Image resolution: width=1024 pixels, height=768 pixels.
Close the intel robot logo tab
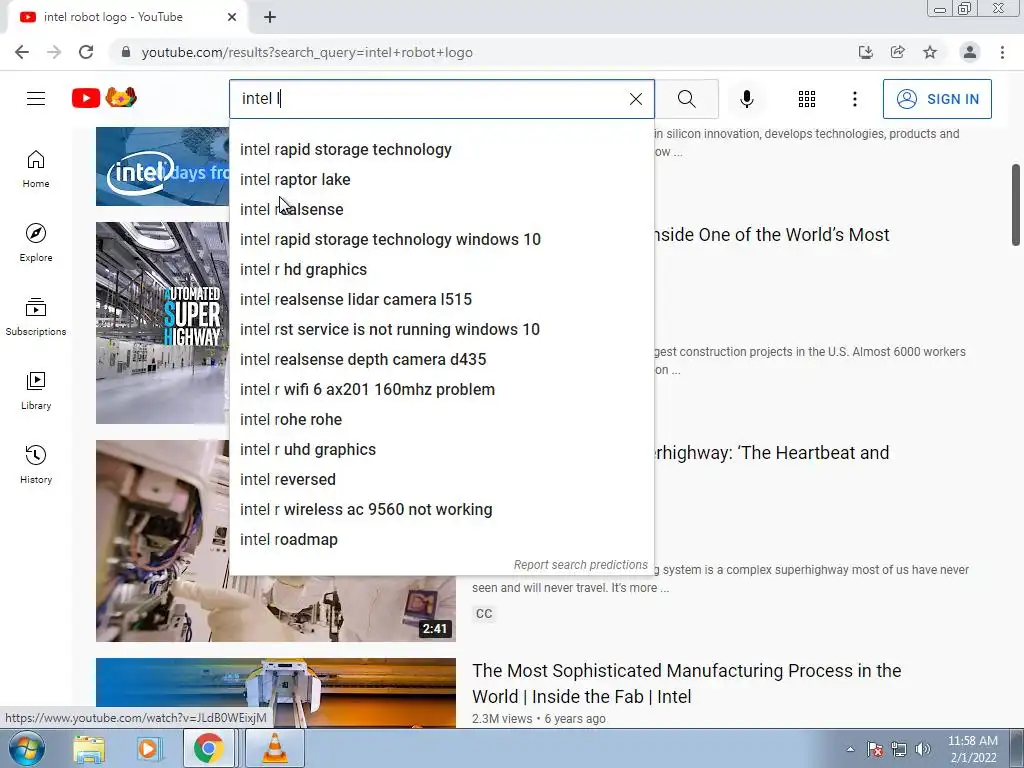232,17
